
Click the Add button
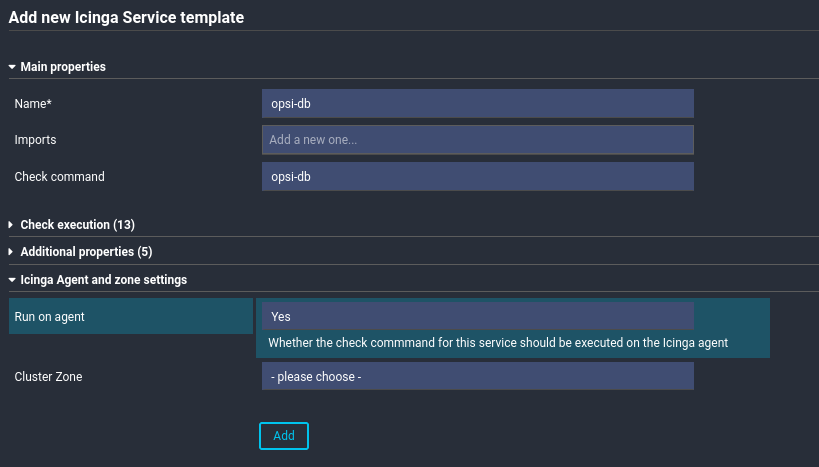pyautogui.click(x=284, y=436)
